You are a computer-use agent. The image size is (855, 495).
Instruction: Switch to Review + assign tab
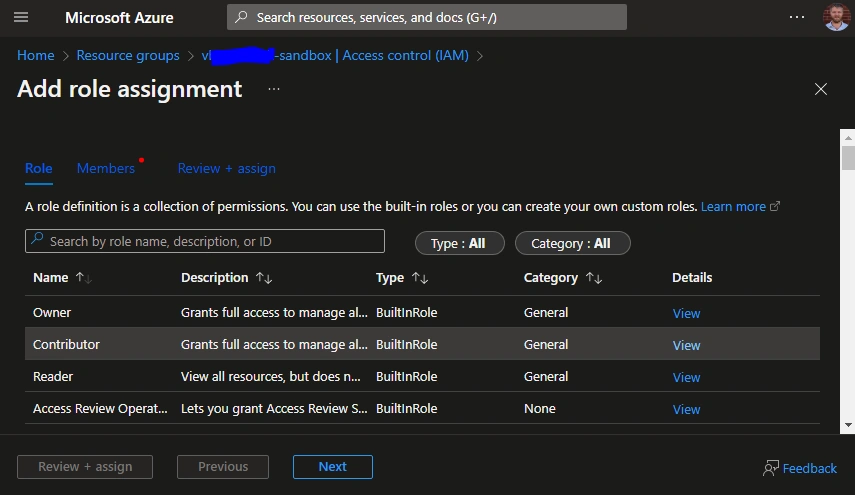click(x=226, y=168)
